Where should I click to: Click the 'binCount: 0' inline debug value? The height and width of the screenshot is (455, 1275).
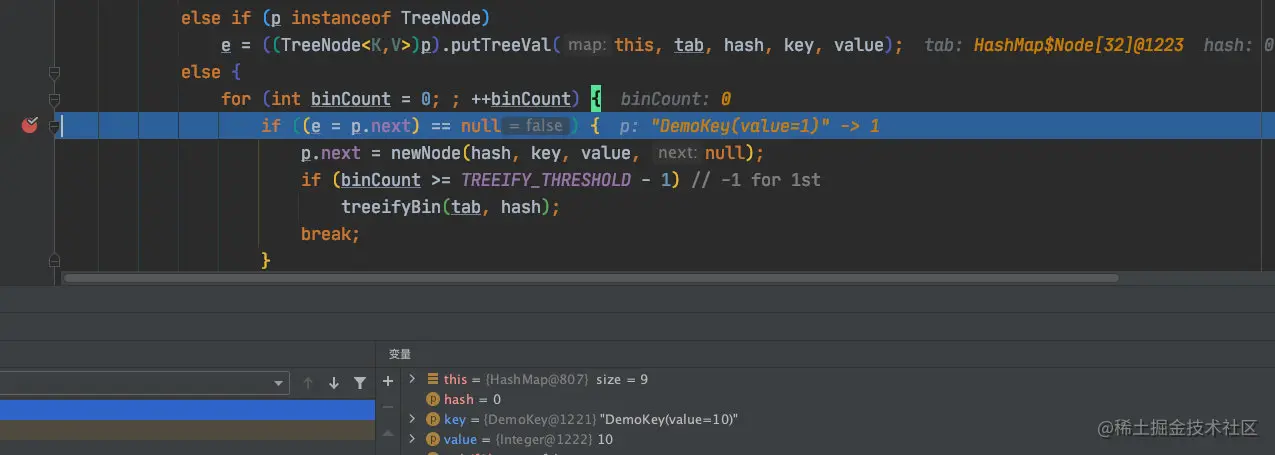click(676, 99)
